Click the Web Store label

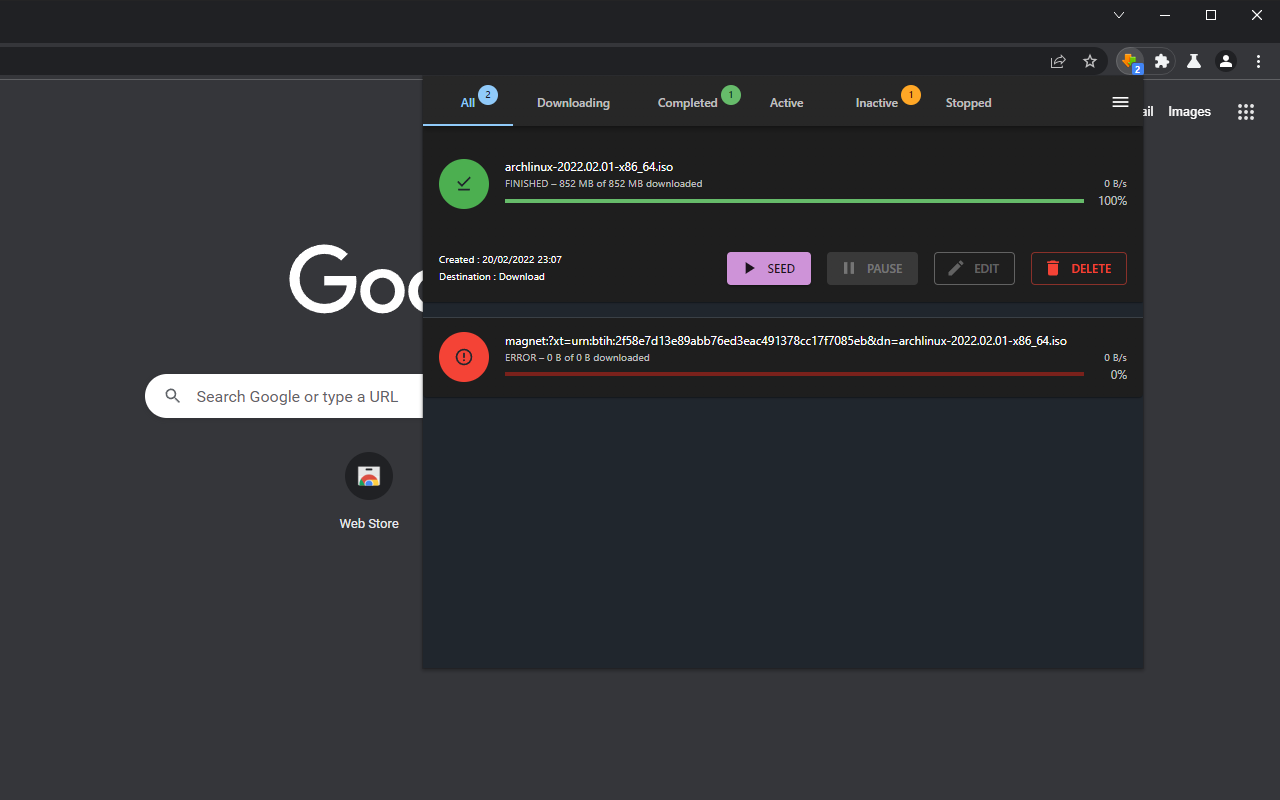pos(369,523)
